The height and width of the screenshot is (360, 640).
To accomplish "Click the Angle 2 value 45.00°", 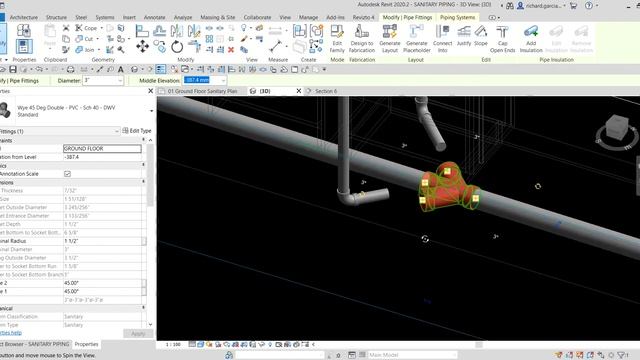I will 102,283.
